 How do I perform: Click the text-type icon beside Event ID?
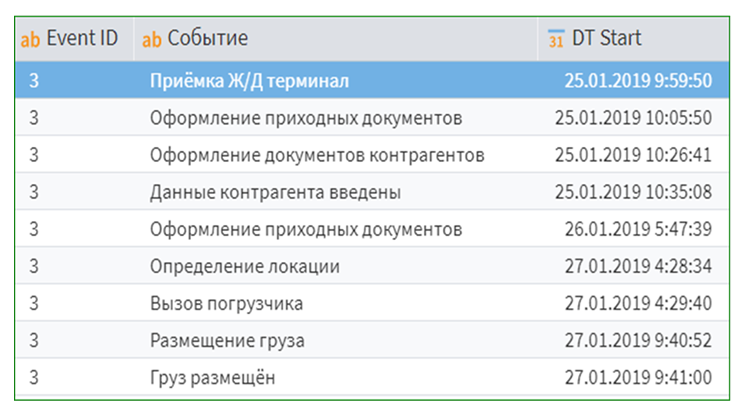click(31, 40)
